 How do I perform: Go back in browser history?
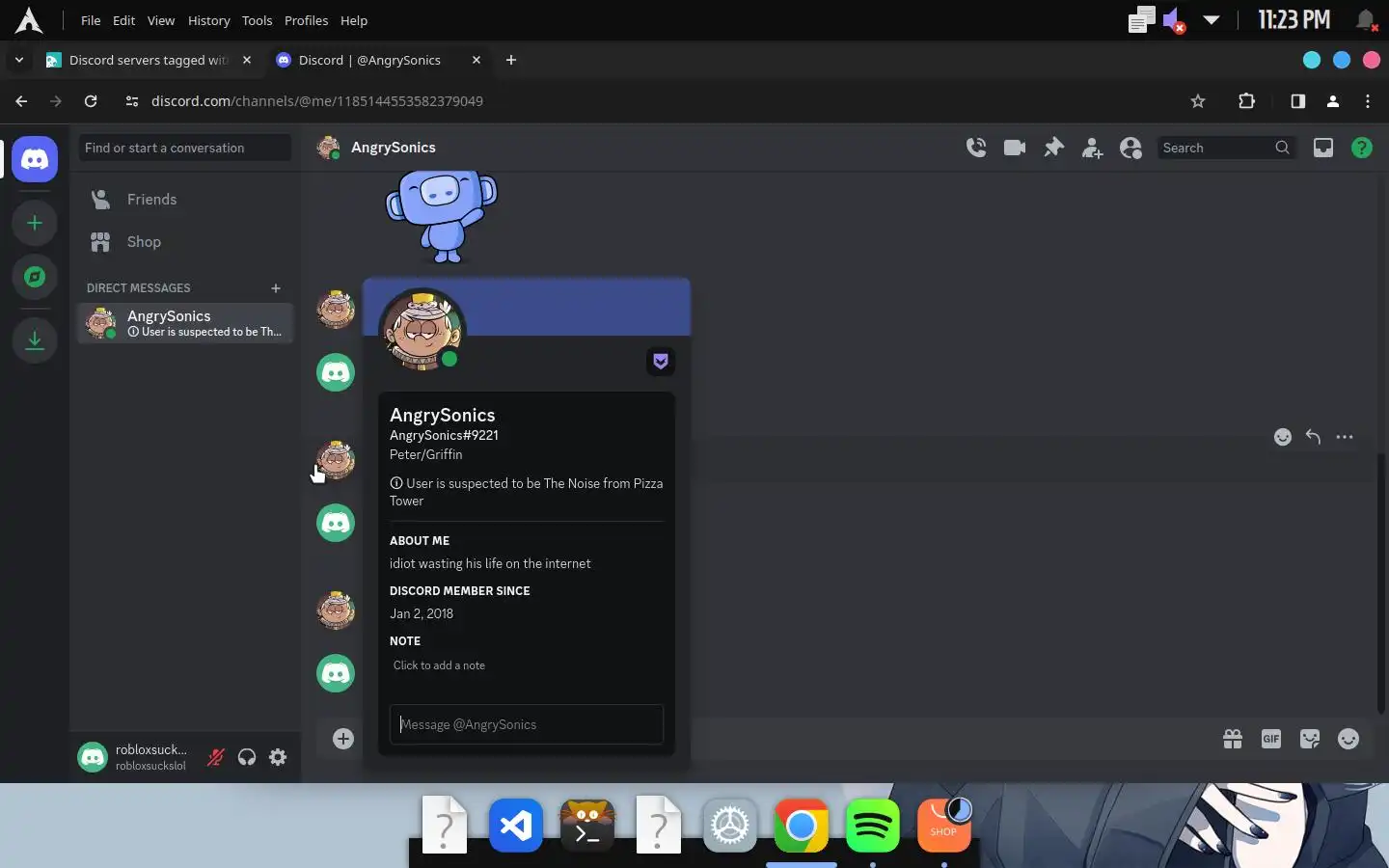coord(21,101)
